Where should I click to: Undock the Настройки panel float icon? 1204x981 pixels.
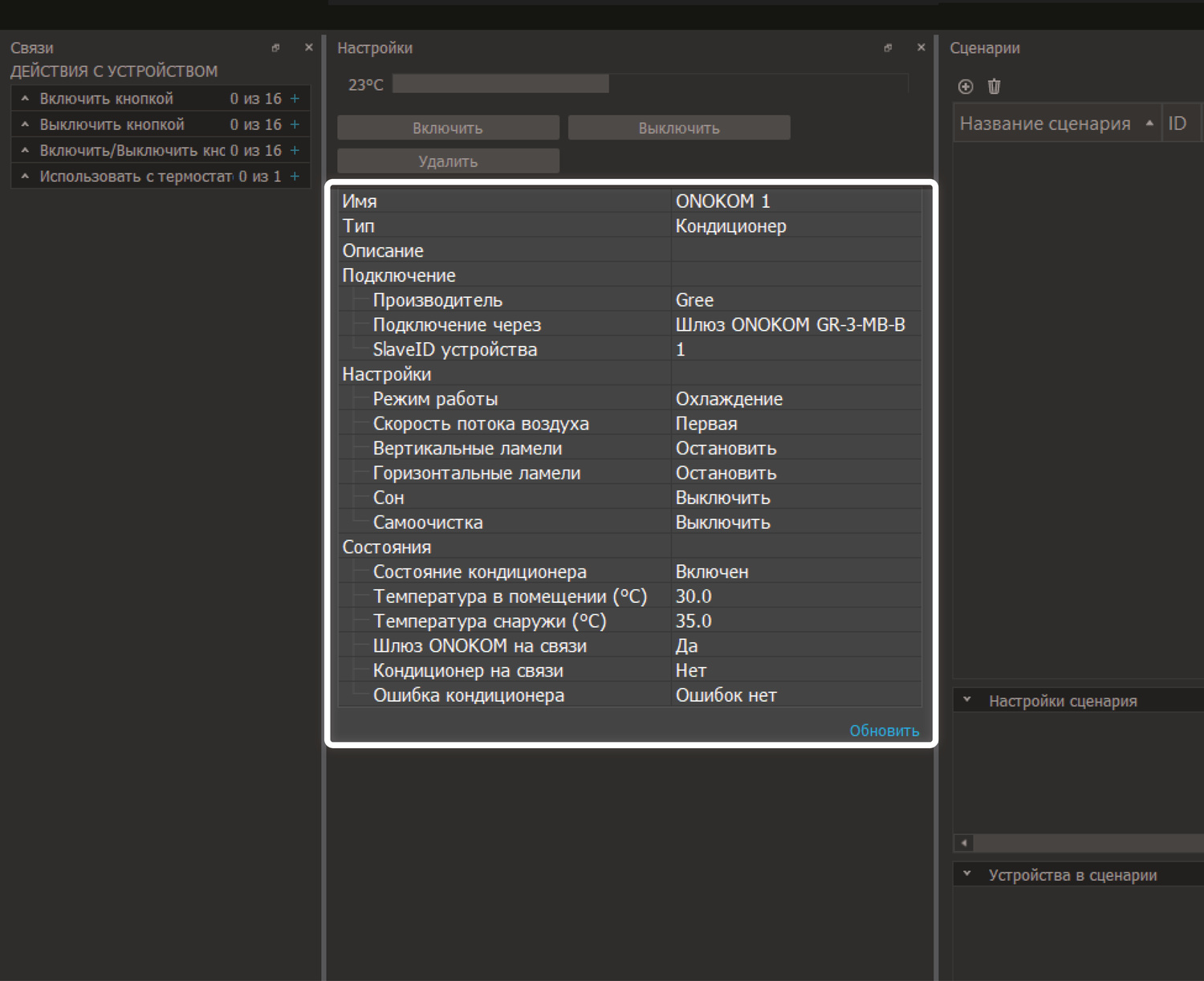click(x=888, y=48)
